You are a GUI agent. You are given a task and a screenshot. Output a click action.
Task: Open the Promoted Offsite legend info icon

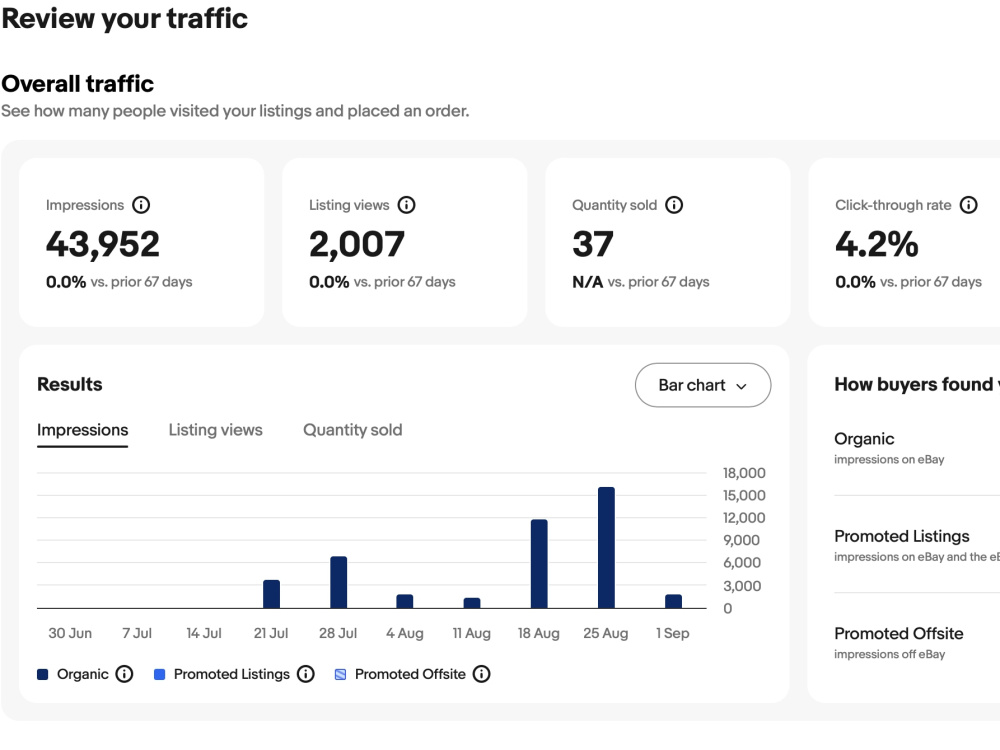coord(482,674)
